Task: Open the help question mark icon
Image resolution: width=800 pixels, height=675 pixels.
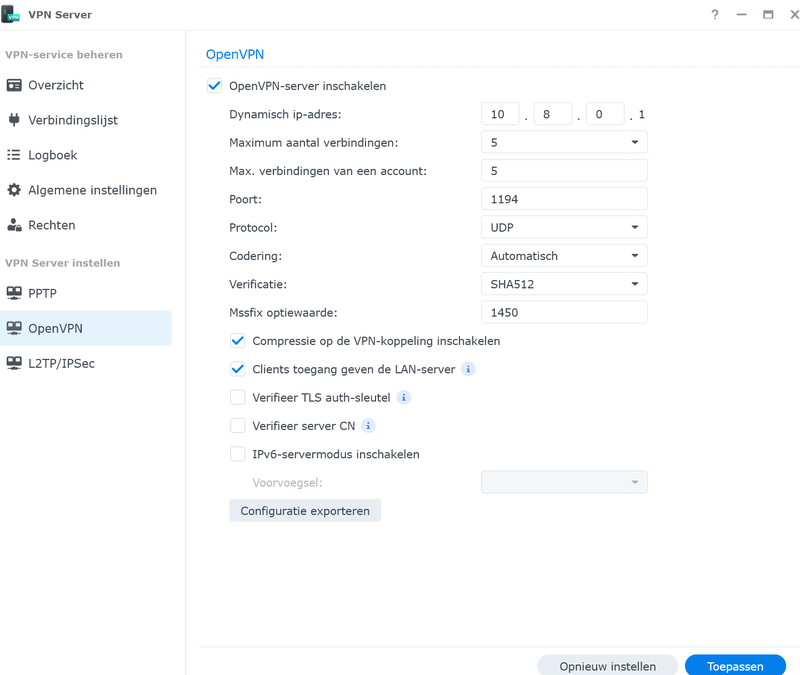Action: pyautogui.click(x=715, y=15)
